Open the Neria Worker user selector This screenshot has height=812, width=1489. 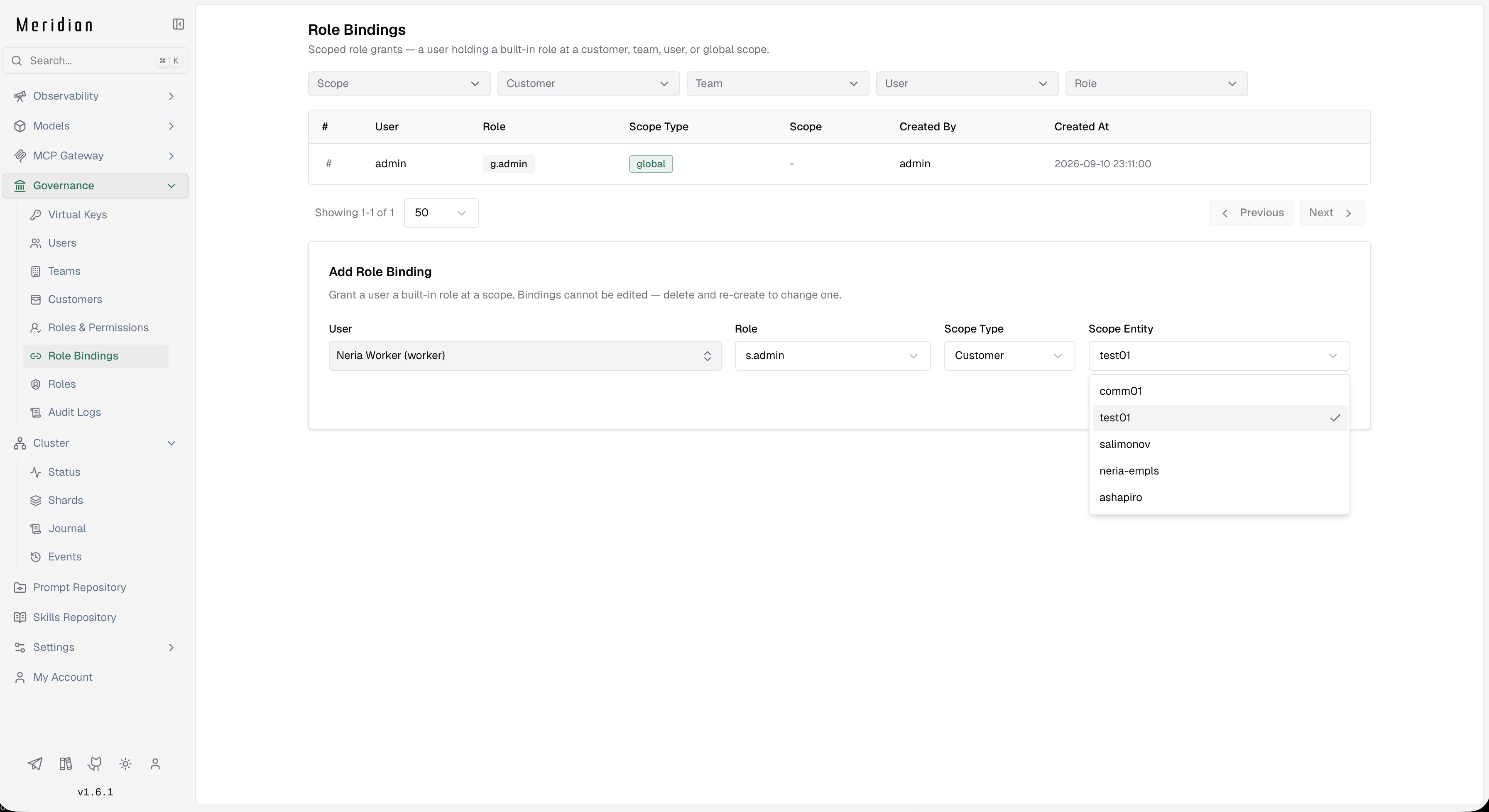pos(525,355)
